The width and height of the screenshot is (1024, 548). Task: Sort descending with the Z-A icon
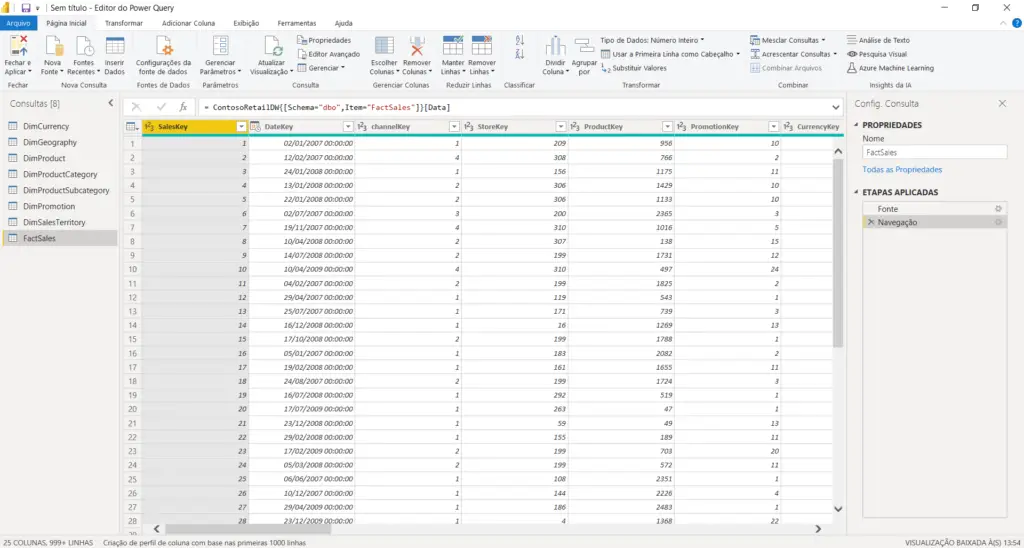pos(520,54)
